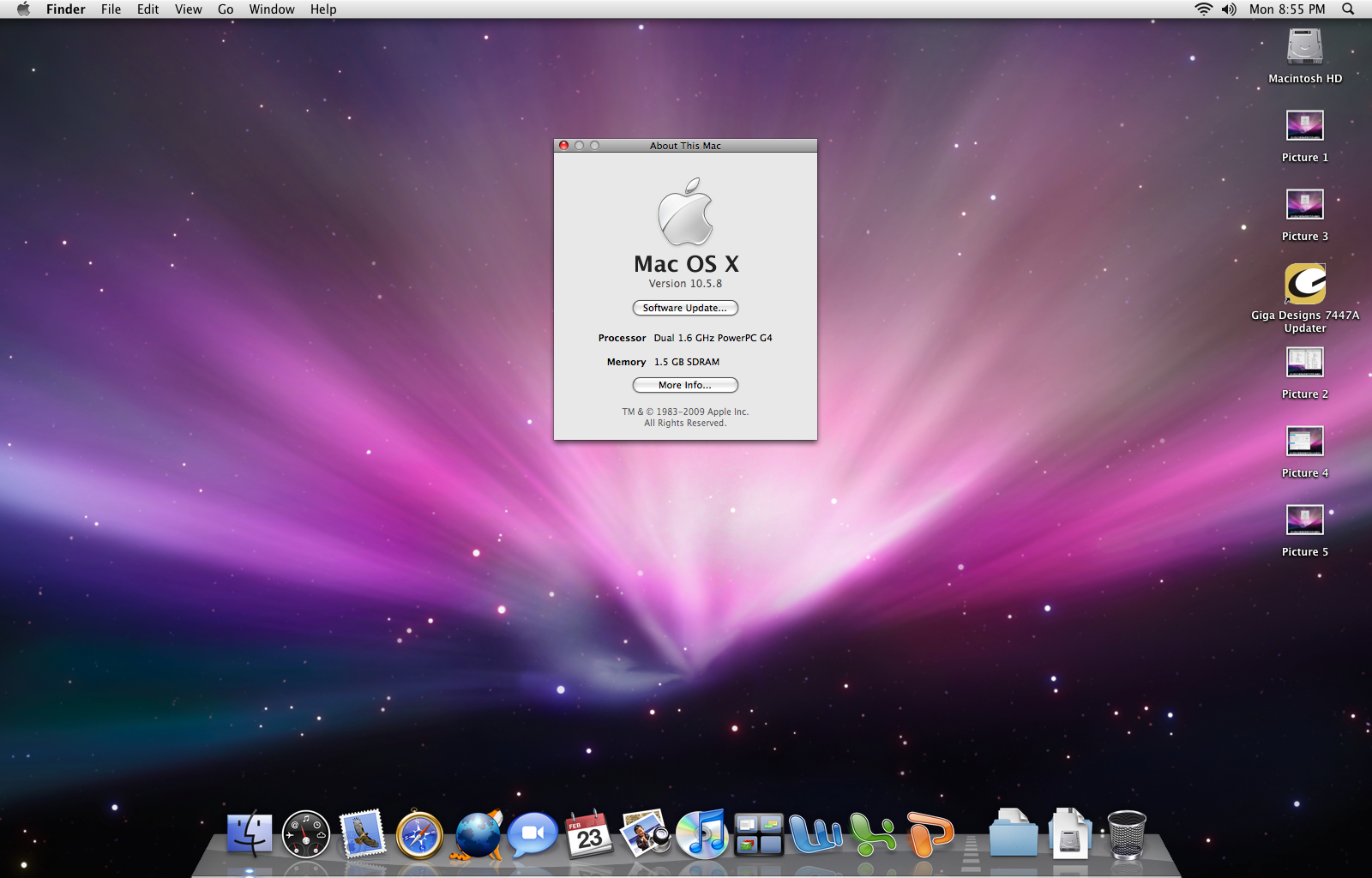Open the Trash in the Dock
This screenshot has height=878, width=1372.
click(1127, 834)
